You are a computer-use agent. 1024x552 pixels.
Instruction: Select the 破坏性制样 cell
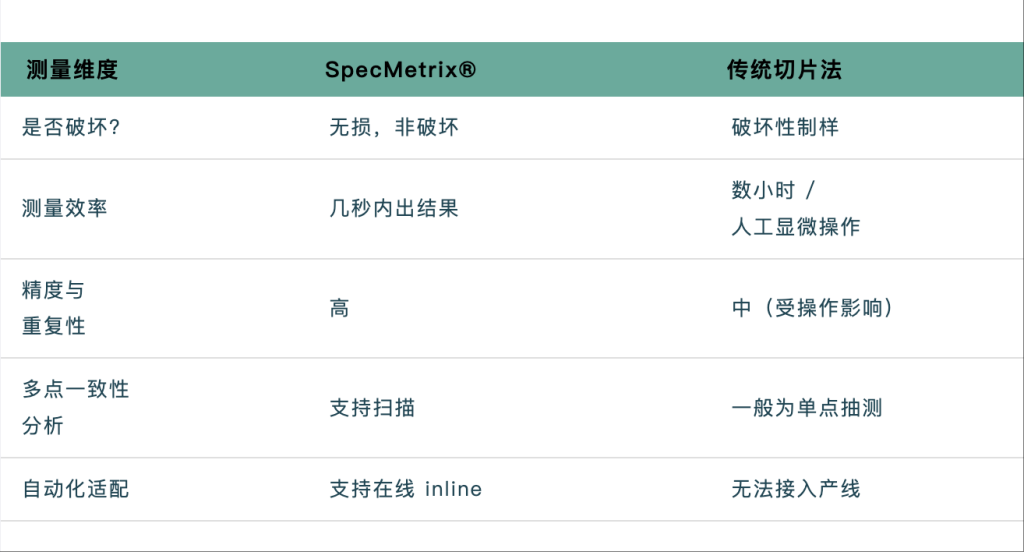coord(785,127)
